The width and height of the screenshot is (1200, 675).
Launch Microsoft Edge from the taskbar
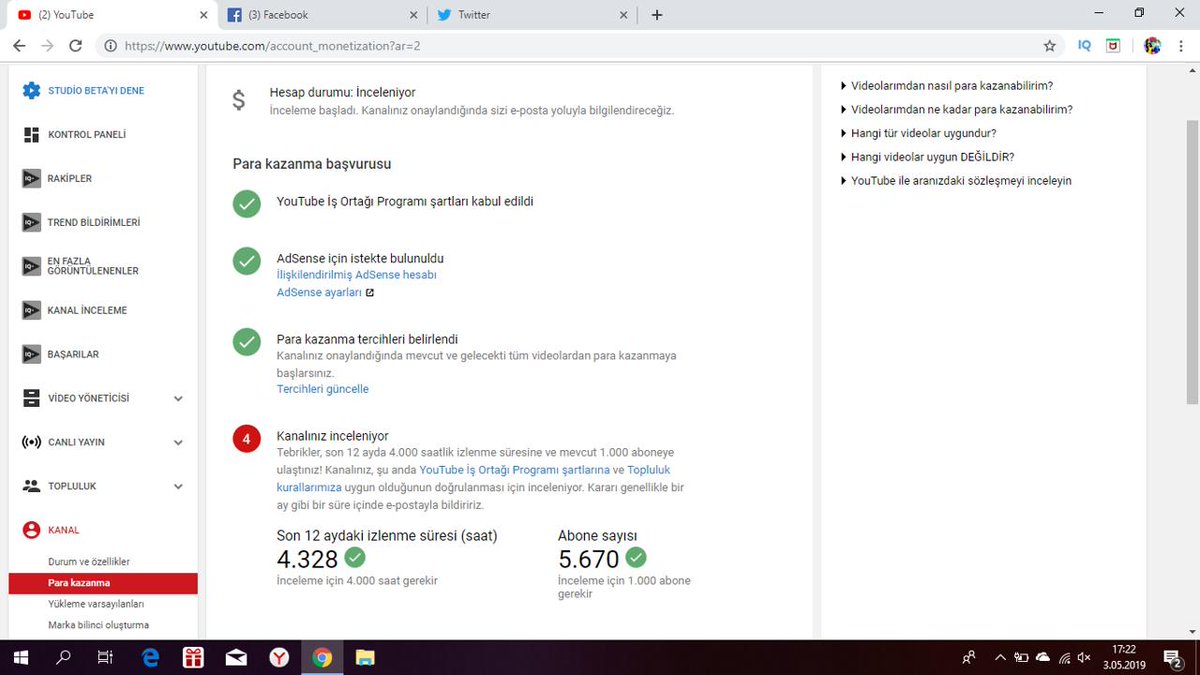[x=150, y=657]
